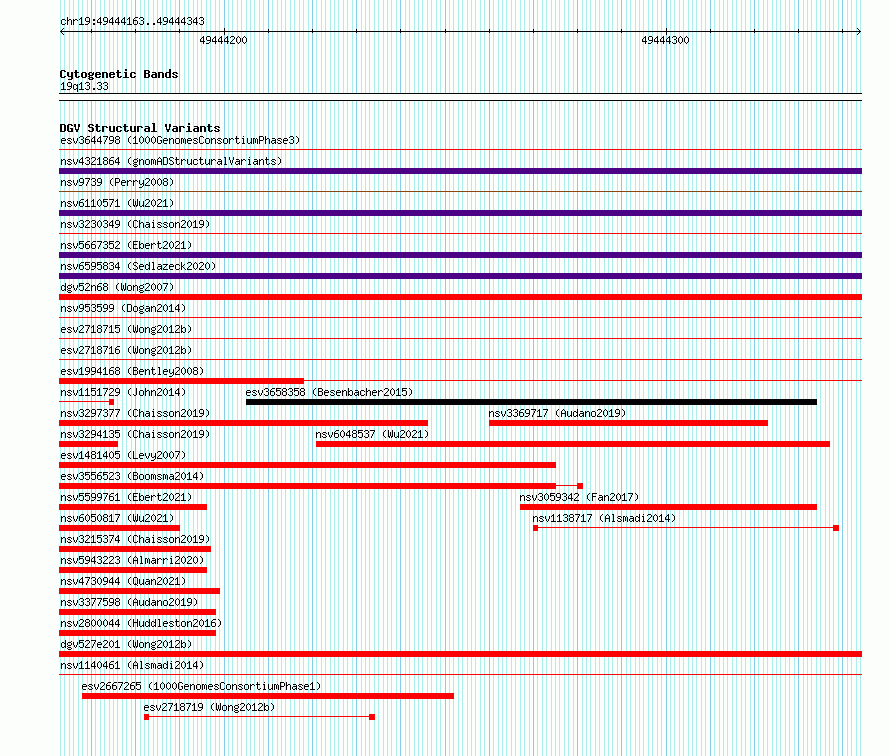Click the black esv3658358 variant bar
This screenshot has width=890, height=756.
coord(531,402)
